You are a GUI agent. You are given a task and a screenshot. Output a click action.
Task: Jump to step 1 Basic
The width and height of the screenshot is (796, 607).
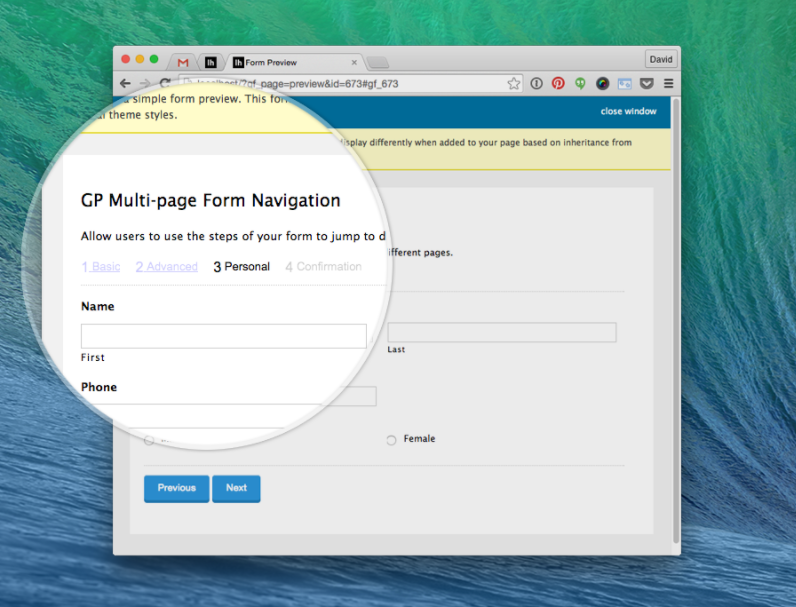(101, 266)
